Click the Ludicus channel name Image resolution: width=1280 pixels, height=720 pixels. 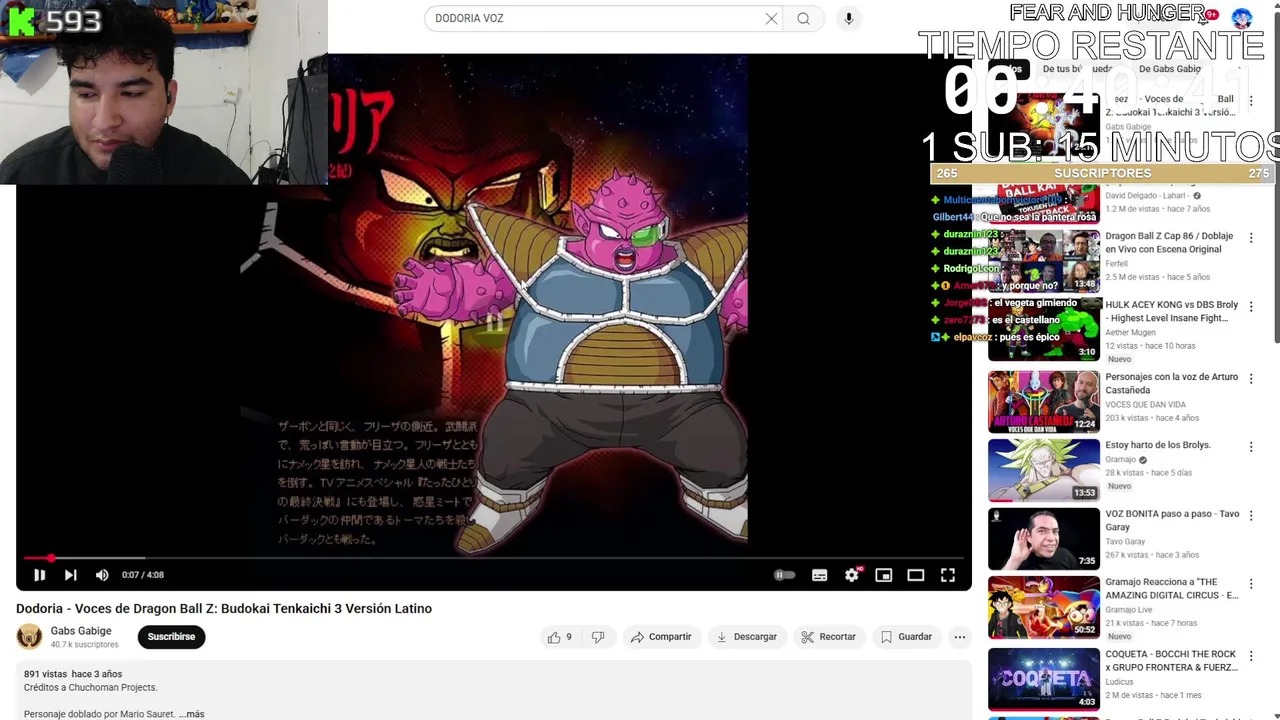(x=1119, y=682)
